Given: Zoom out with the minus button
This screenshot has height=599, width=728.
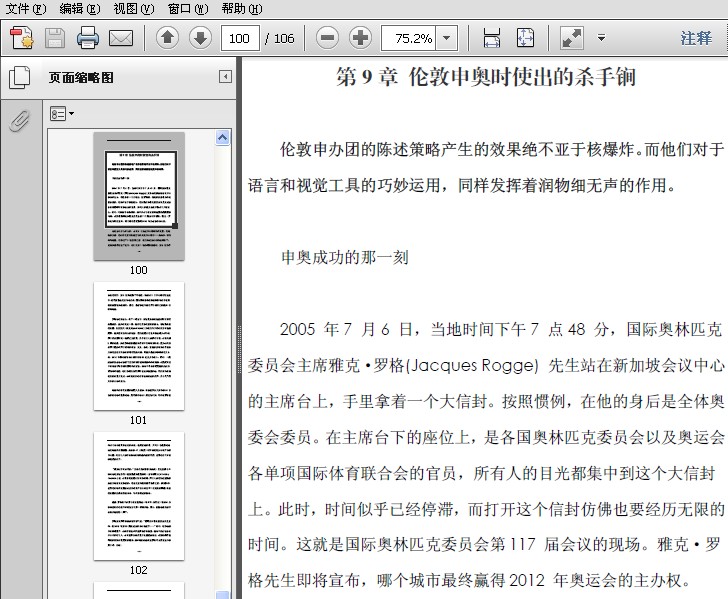Looking at the screenshot, I should [x=327, y=39].
